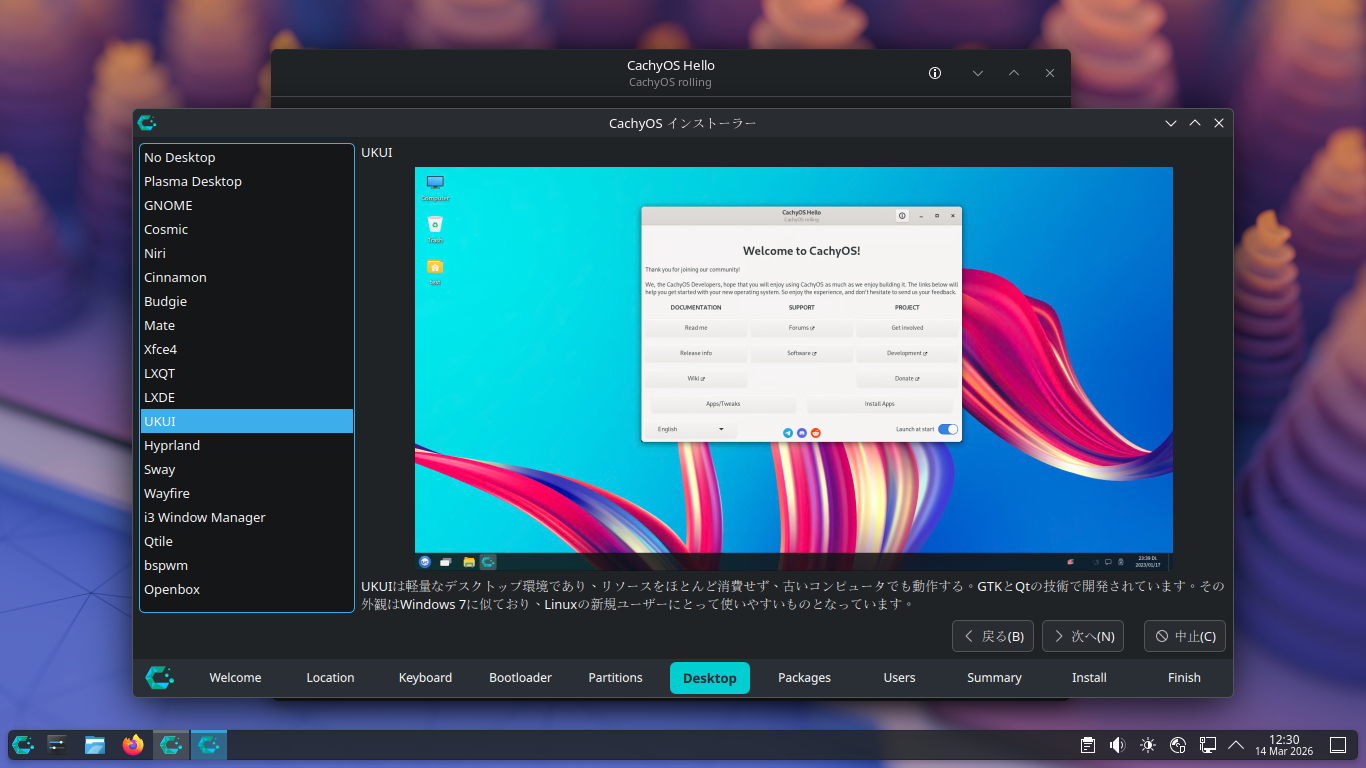The height and width of the screenshot is (768, 1366).
Task: Choose Hyprland from the desktop list
Action: [x=247, y=445]
